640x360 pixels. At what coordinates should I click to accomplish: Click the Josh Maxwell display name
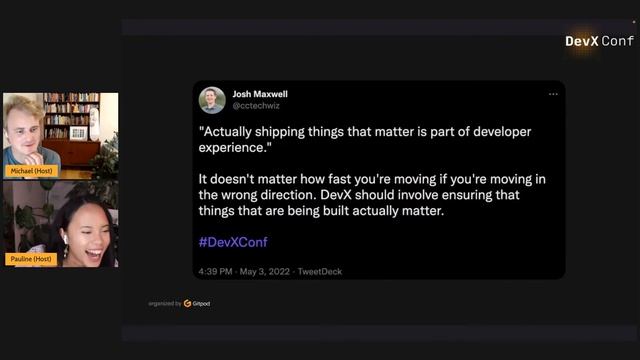pos(260,94)
